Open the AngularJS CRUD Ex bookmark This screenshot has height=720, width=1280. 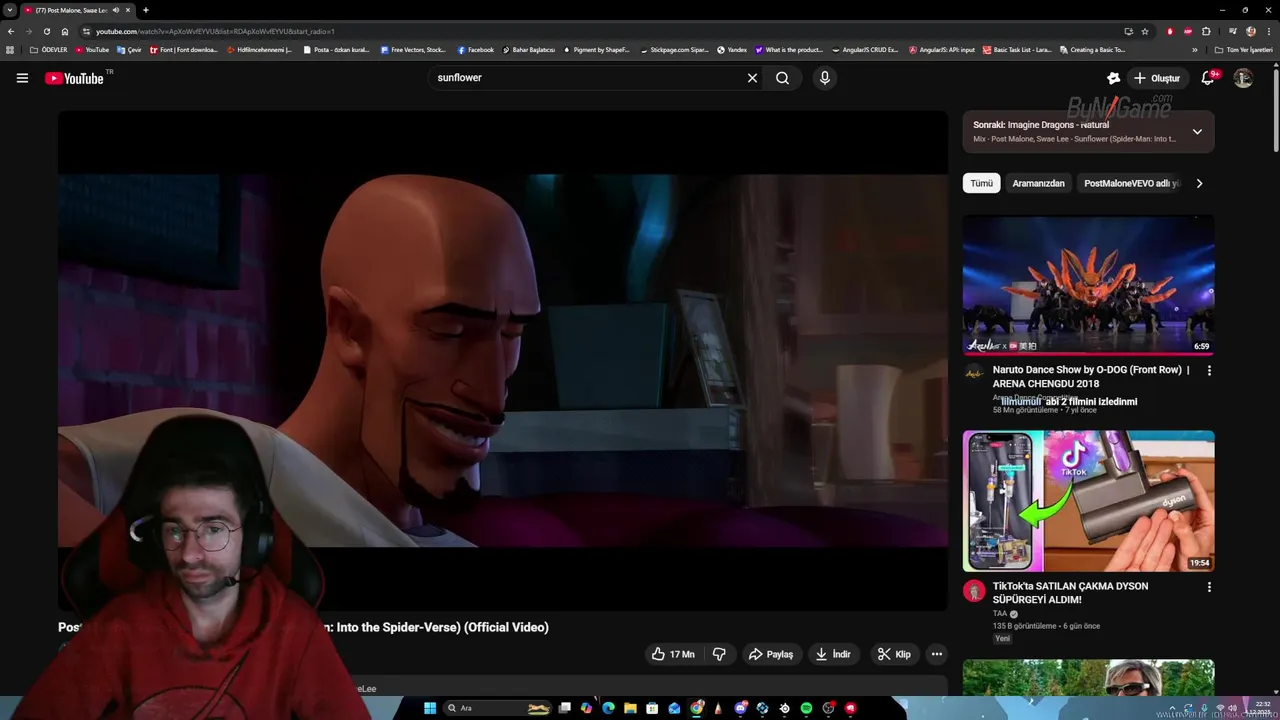(865, 49)
